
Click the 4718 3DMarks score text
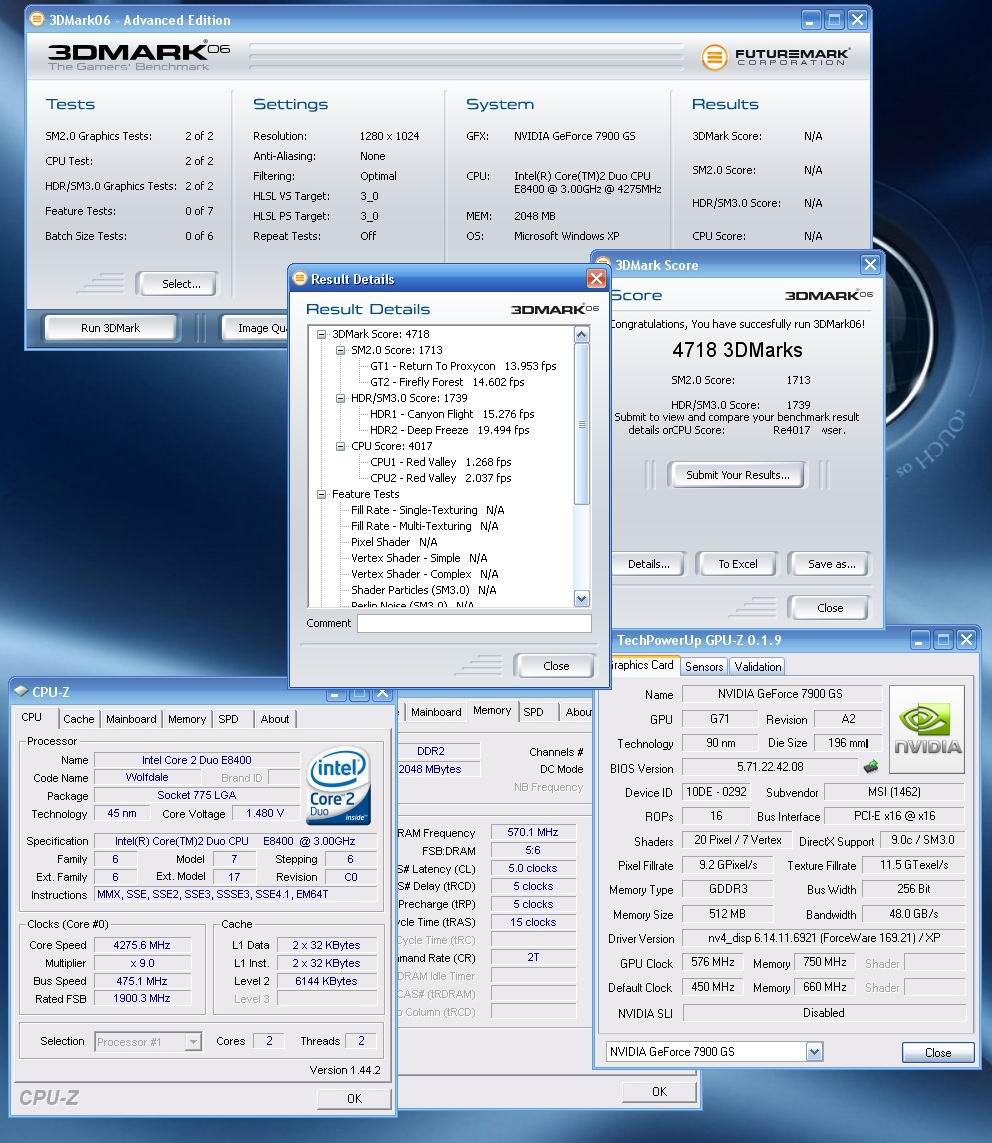(737, 350)
